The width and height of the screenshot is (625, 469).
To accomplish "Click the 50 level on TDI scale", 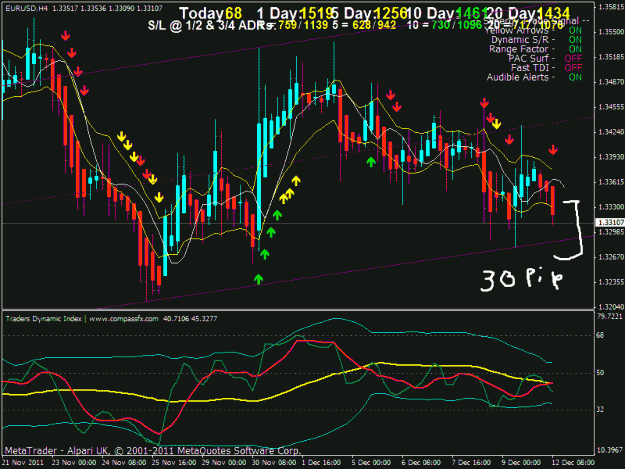I will (x=600, y=373).
